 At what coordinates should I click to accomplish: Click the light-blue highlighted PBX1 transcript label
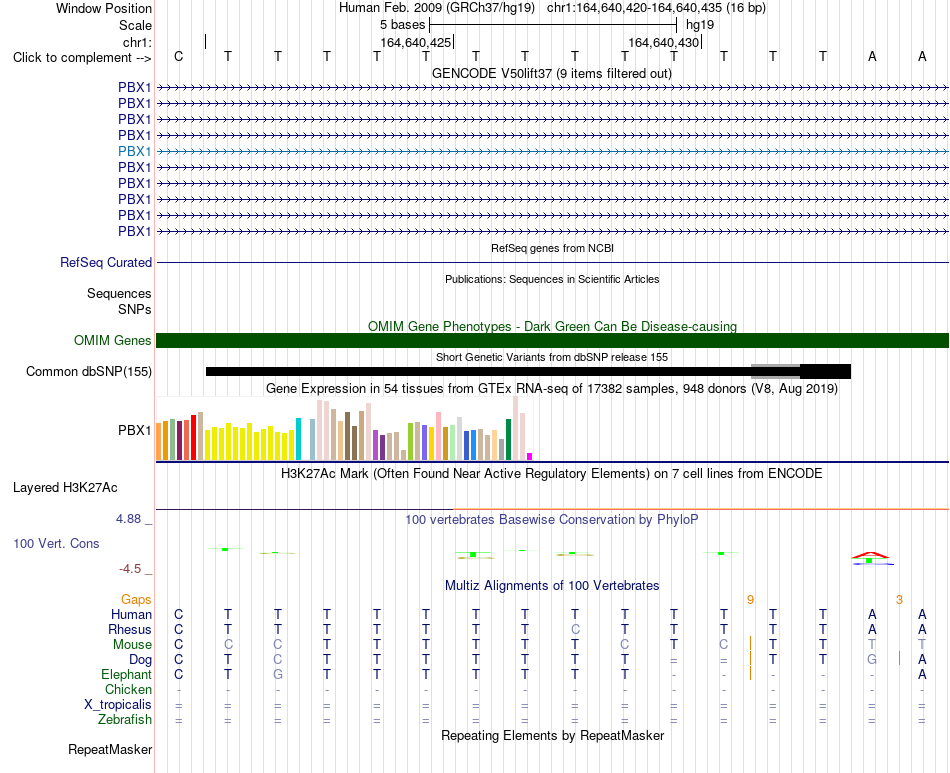click(x=135, y=151)
